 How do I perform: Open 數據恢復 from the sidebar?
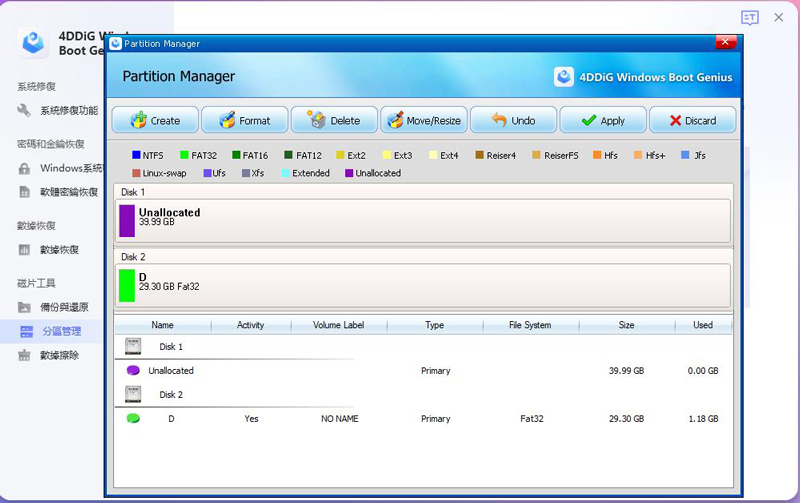(x=59, y=250)
